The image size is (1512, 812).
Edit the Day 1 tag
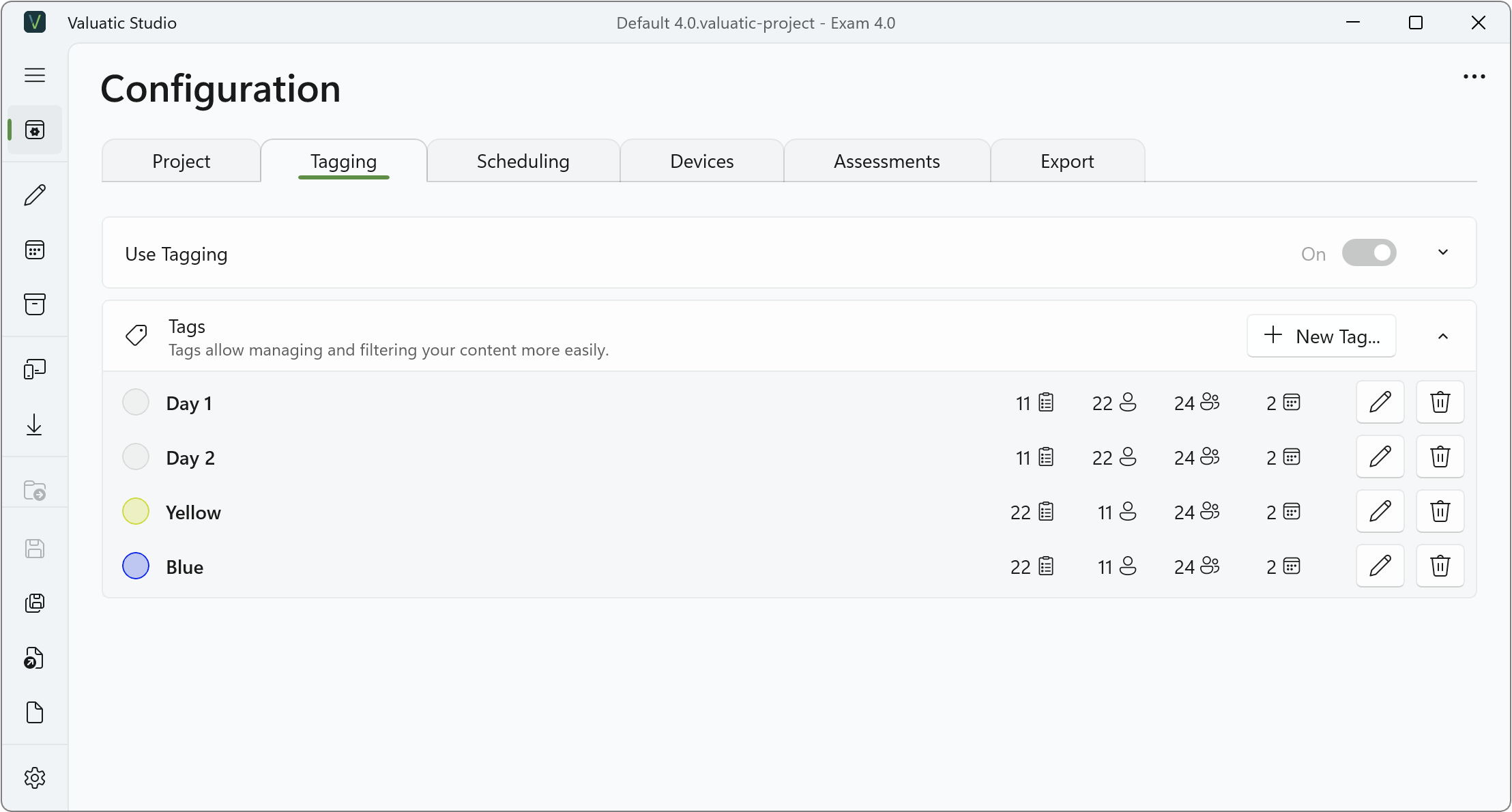tap(1380, 402)
